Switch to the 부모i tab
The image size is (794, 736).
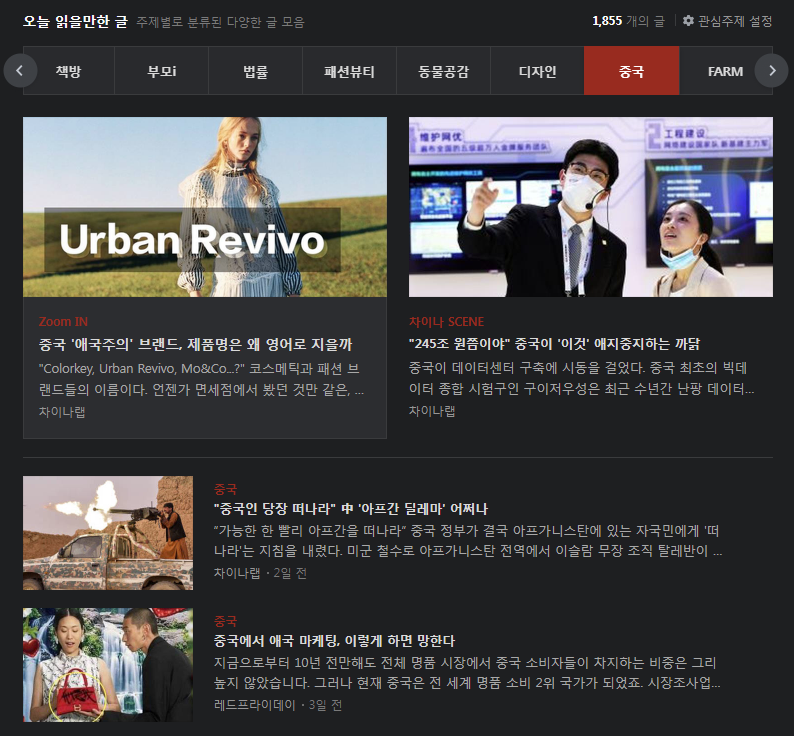click(x=161, y=71)
